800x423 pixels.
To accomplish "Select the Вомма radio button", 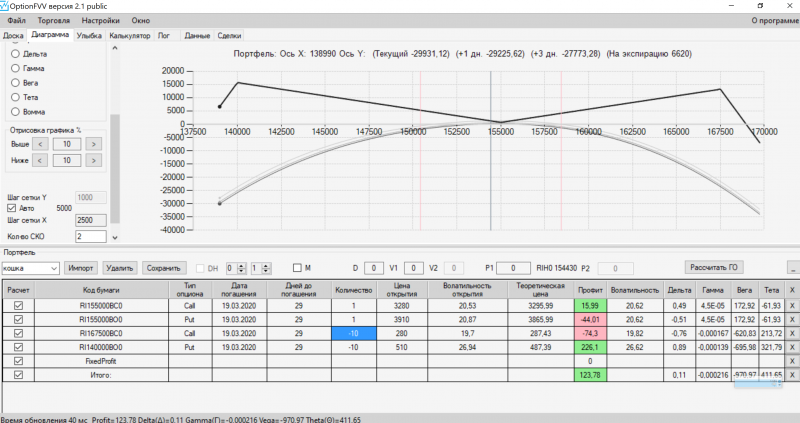I will pyautogui.click(x=15, y=111).
